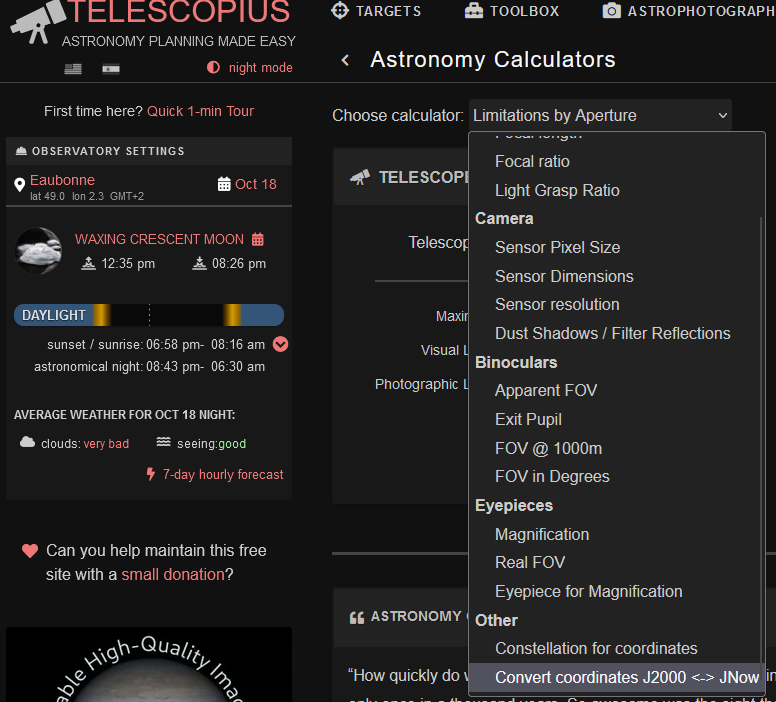Click the clouds weather icon
The image size is (776, 702).
coord(27,442)
